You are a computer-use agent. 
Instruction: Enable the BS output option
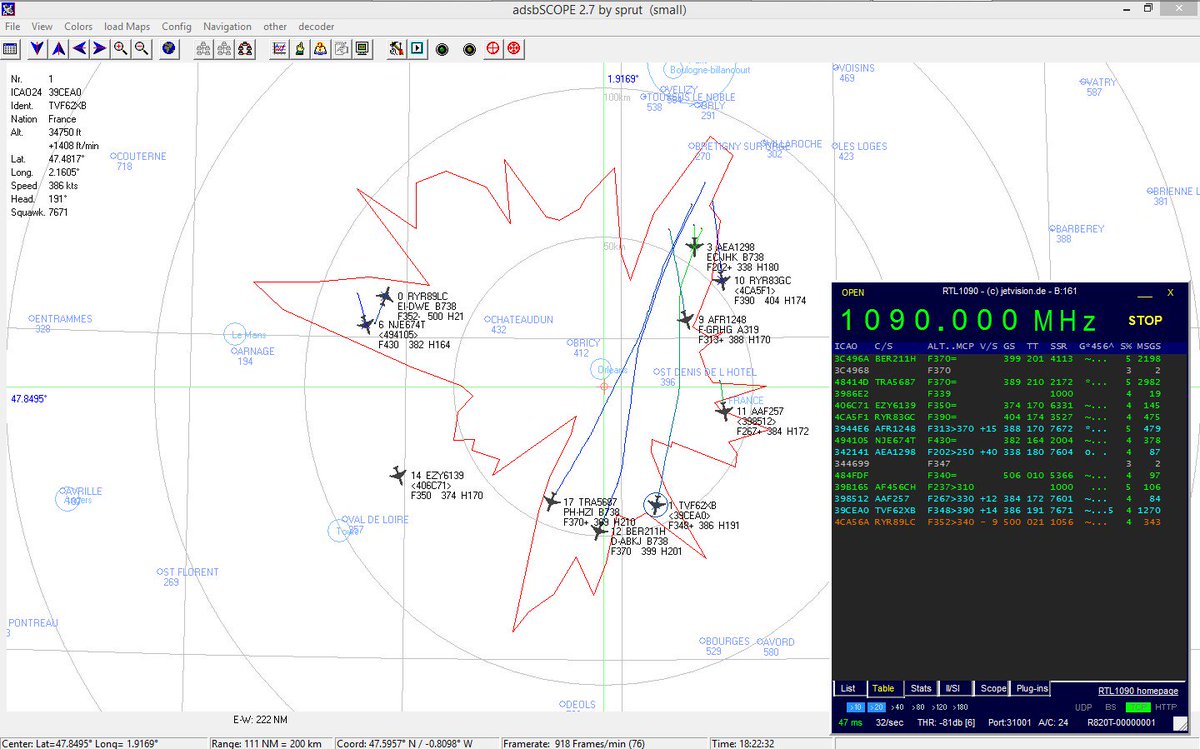coord(1111,707)
